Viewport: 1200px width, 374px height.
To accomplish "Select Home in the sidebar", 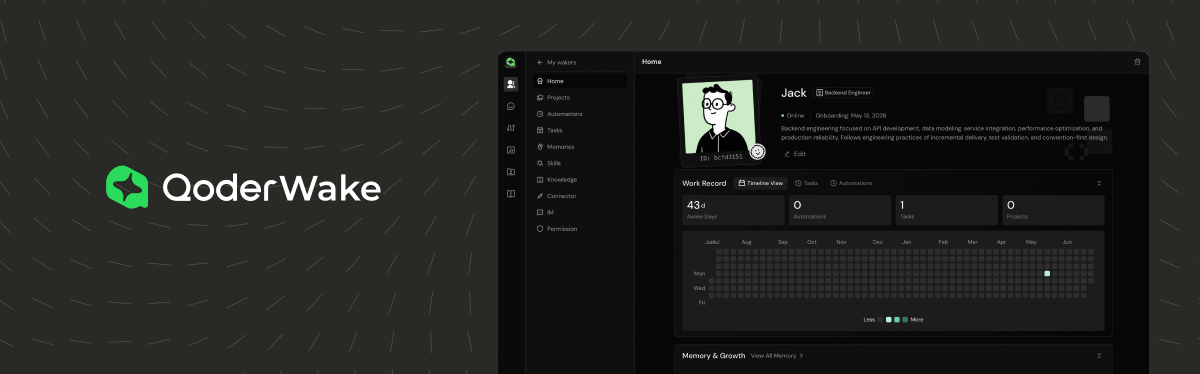I will 580,81.
